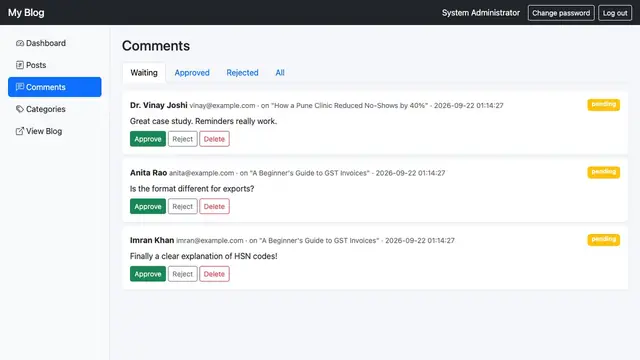Image resolution: width=640 pixels, height=360 pixels.
Task: Click the Categories tag icon
Action: tap(20, 109)
